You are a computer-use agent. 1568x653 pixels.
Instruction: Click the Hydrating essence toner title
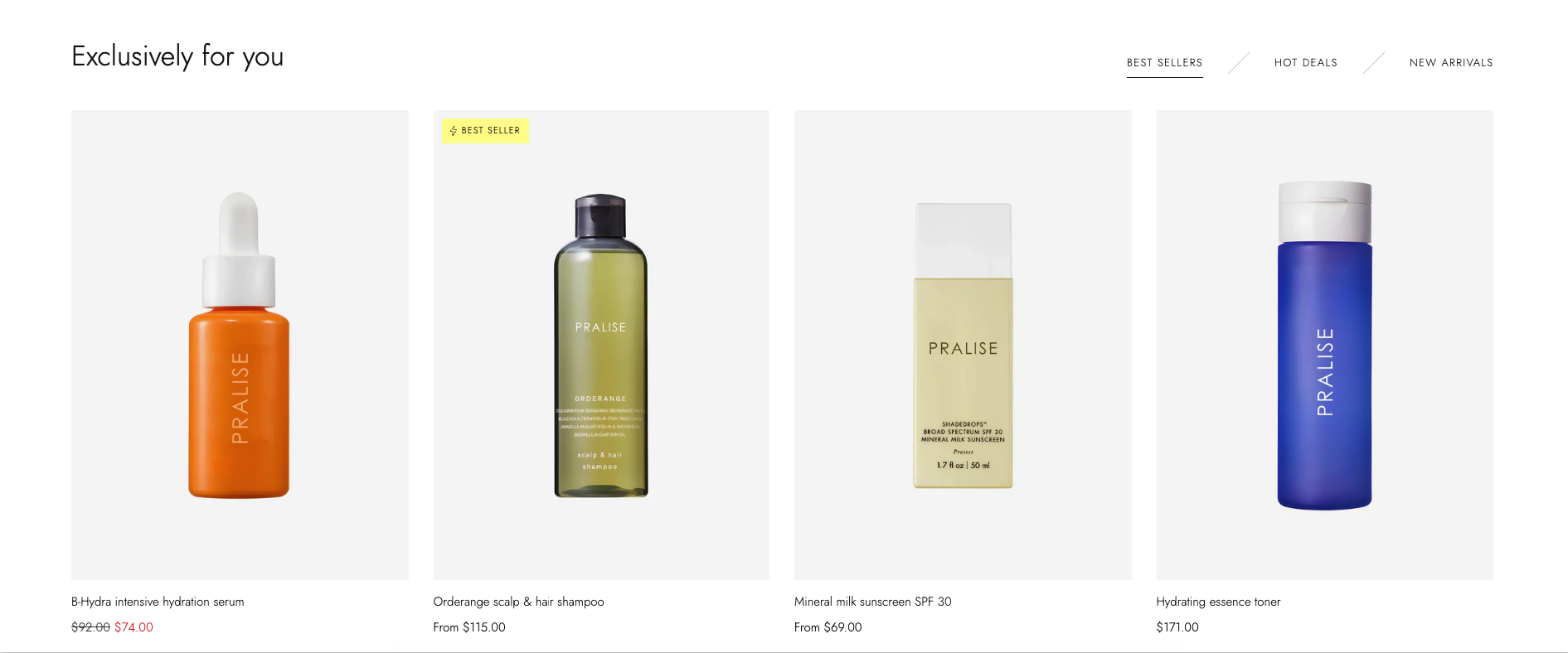(1218, 602)
